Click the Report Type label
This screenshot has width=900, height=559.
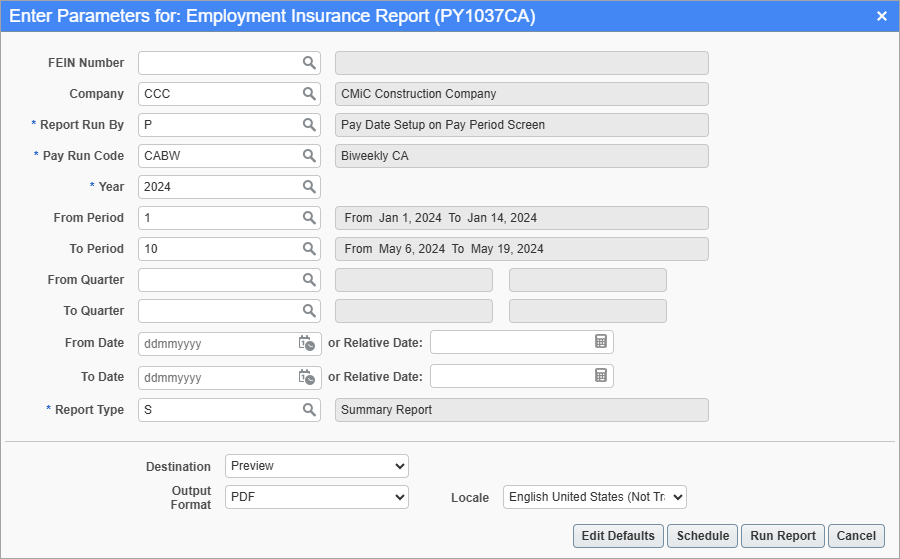pos(90,410)
